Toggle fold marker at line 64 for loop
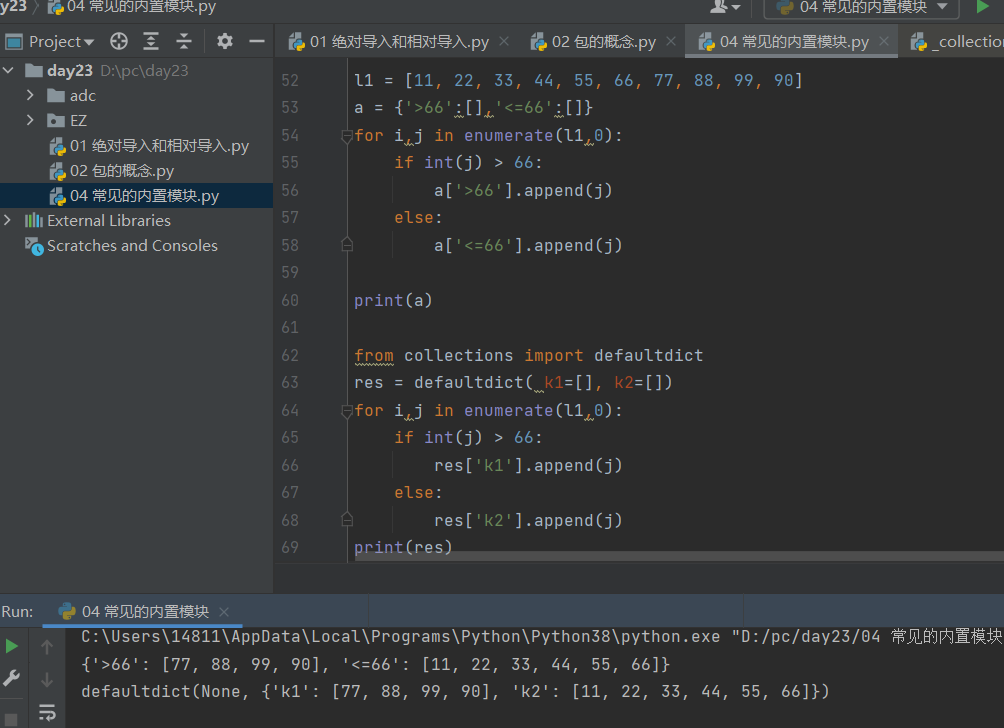The height and width of the screenshot is (728, 1004). tap(347, 410)
